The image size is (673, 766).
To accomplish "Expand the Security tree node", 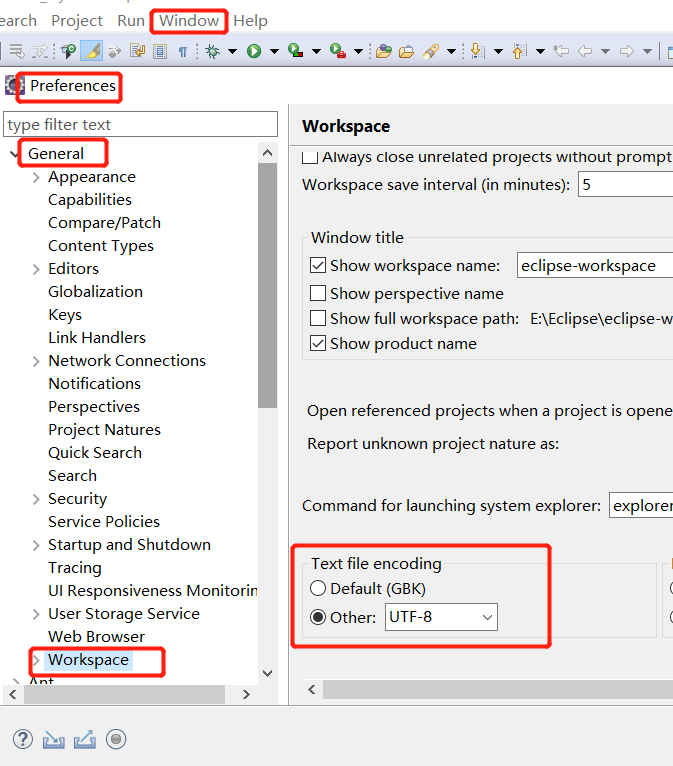I will pos(36,499).
